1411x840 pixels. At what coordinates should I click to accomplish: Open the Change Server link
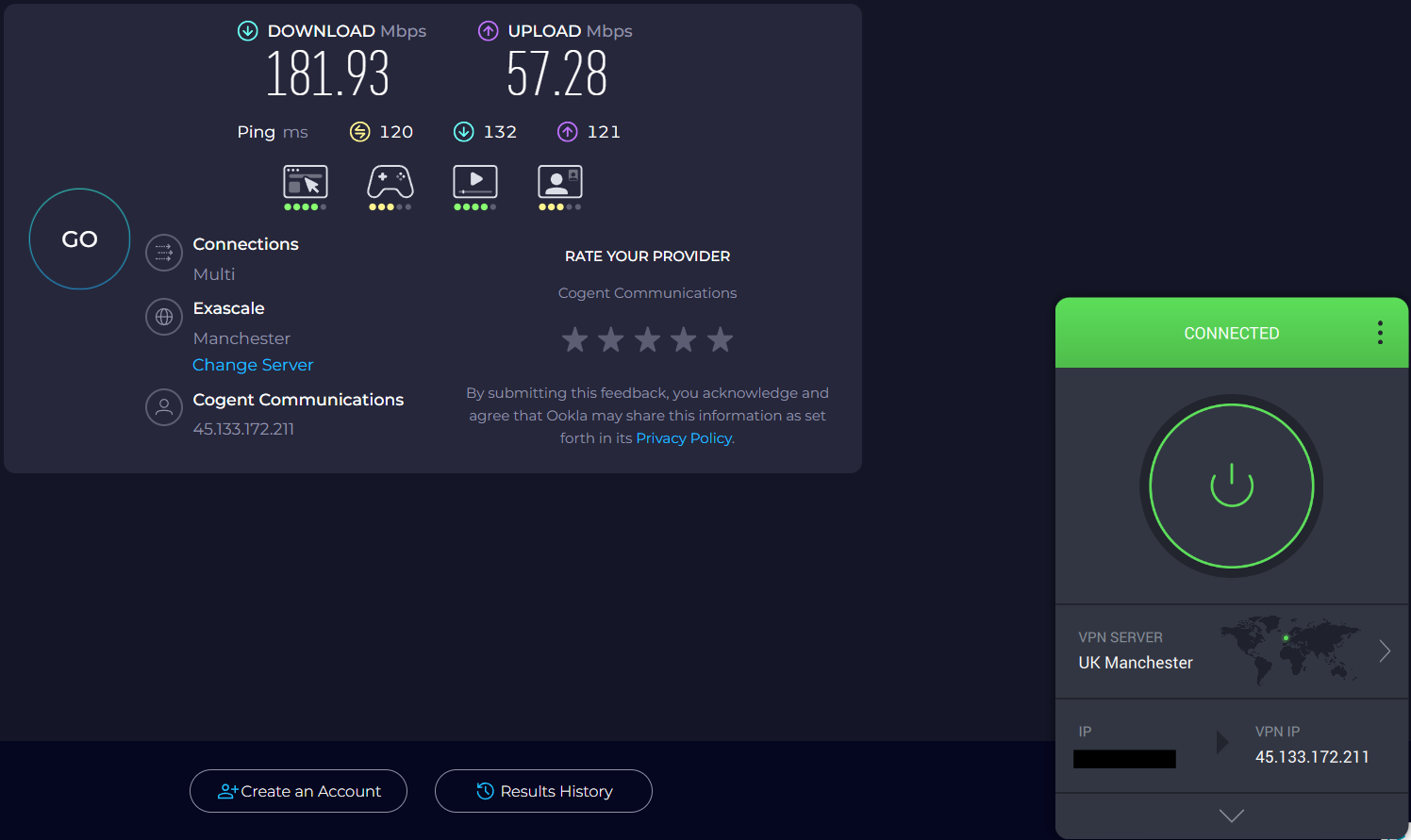coord(253,365)
